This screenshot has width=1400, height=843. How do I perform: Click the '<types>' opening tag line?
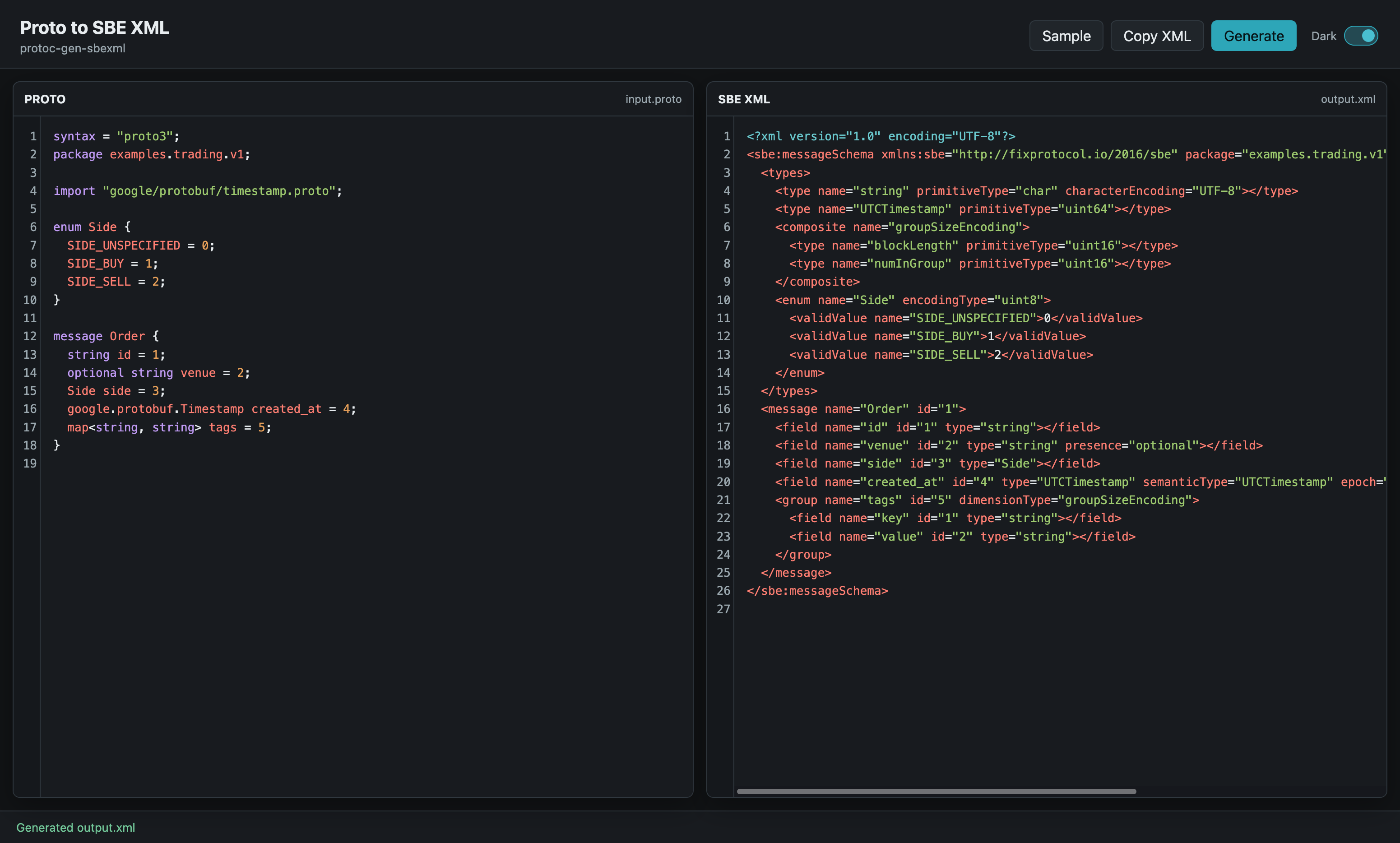click(785, 173)
